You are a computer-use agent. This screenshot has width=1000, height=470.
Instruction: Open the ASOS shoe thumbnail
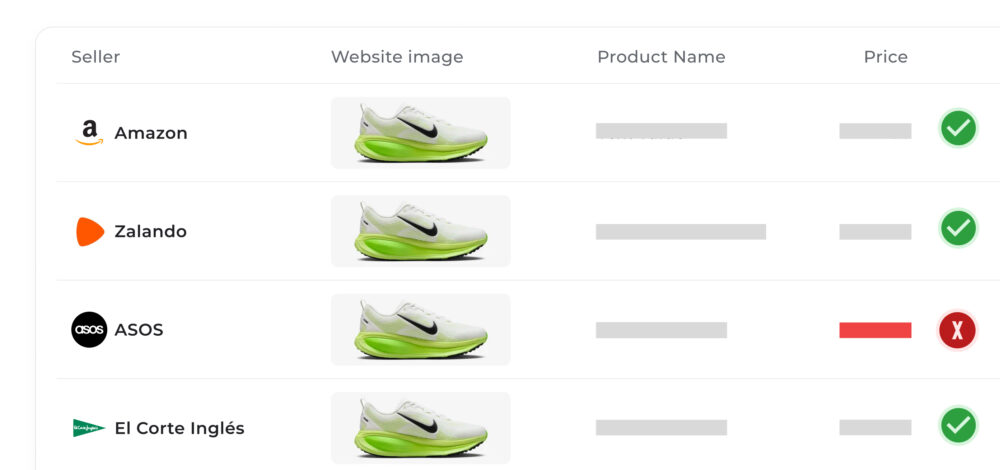pos(421,330)
